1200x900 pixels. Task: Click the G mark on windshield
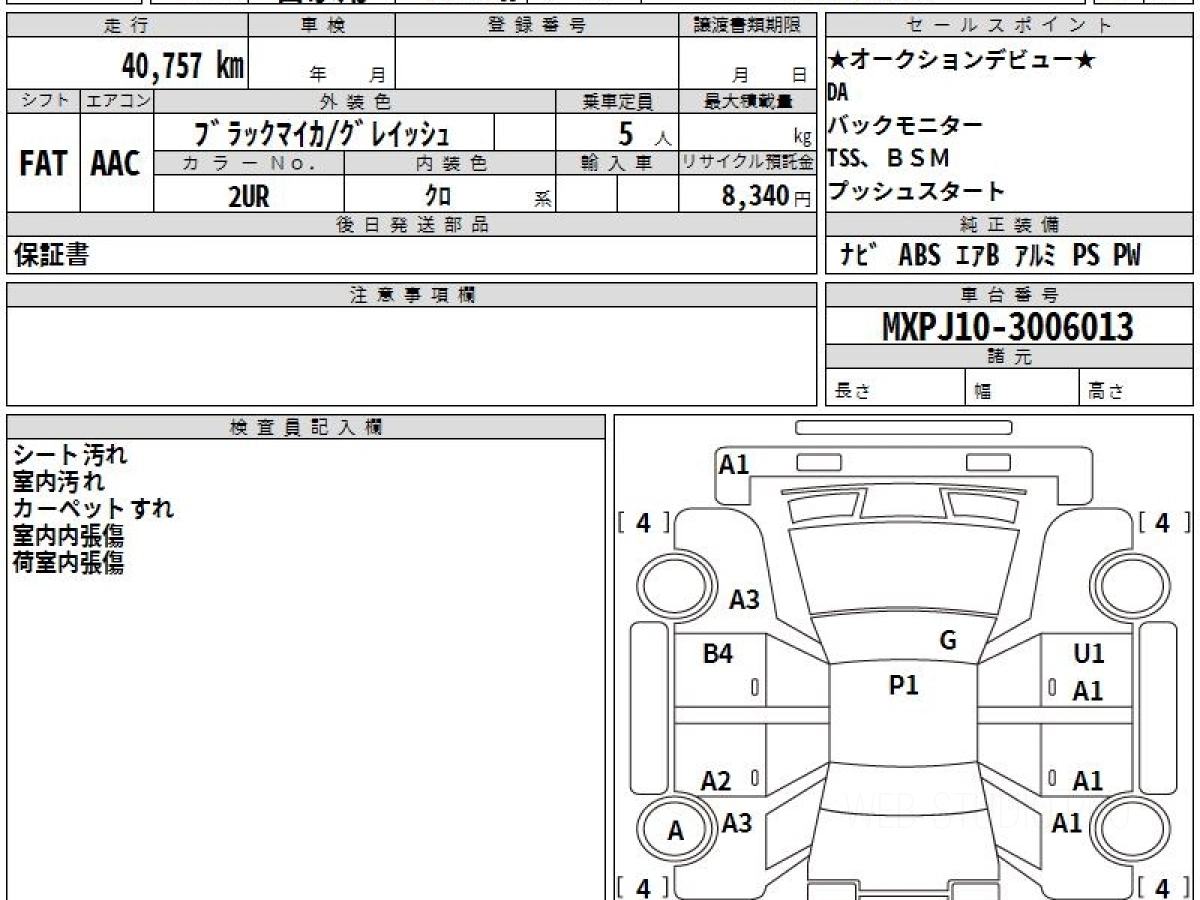tap(948, 641)
